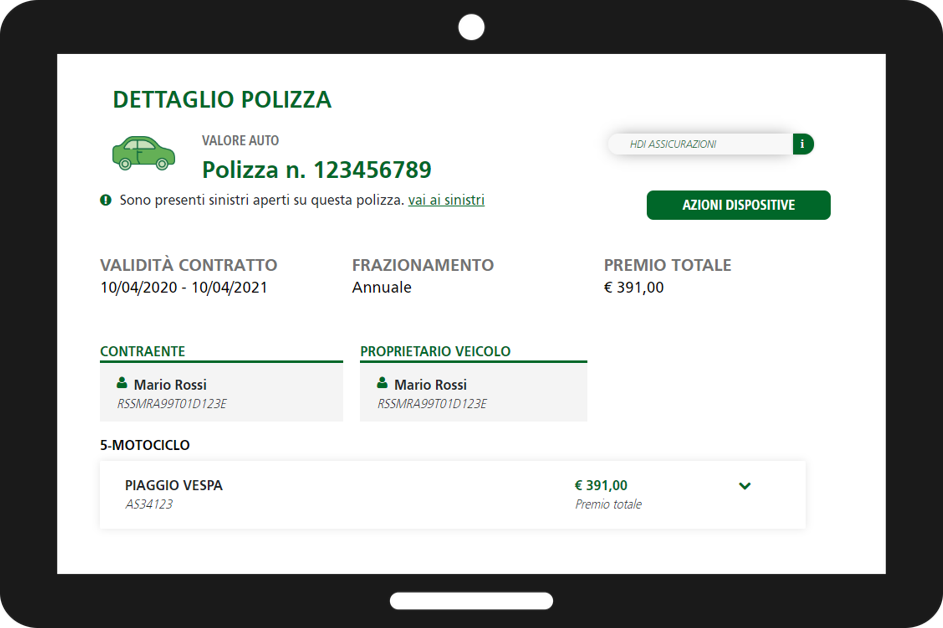
Task: Click the info icon next to HDI Assicurazioni
Action: tap(803, 144)
